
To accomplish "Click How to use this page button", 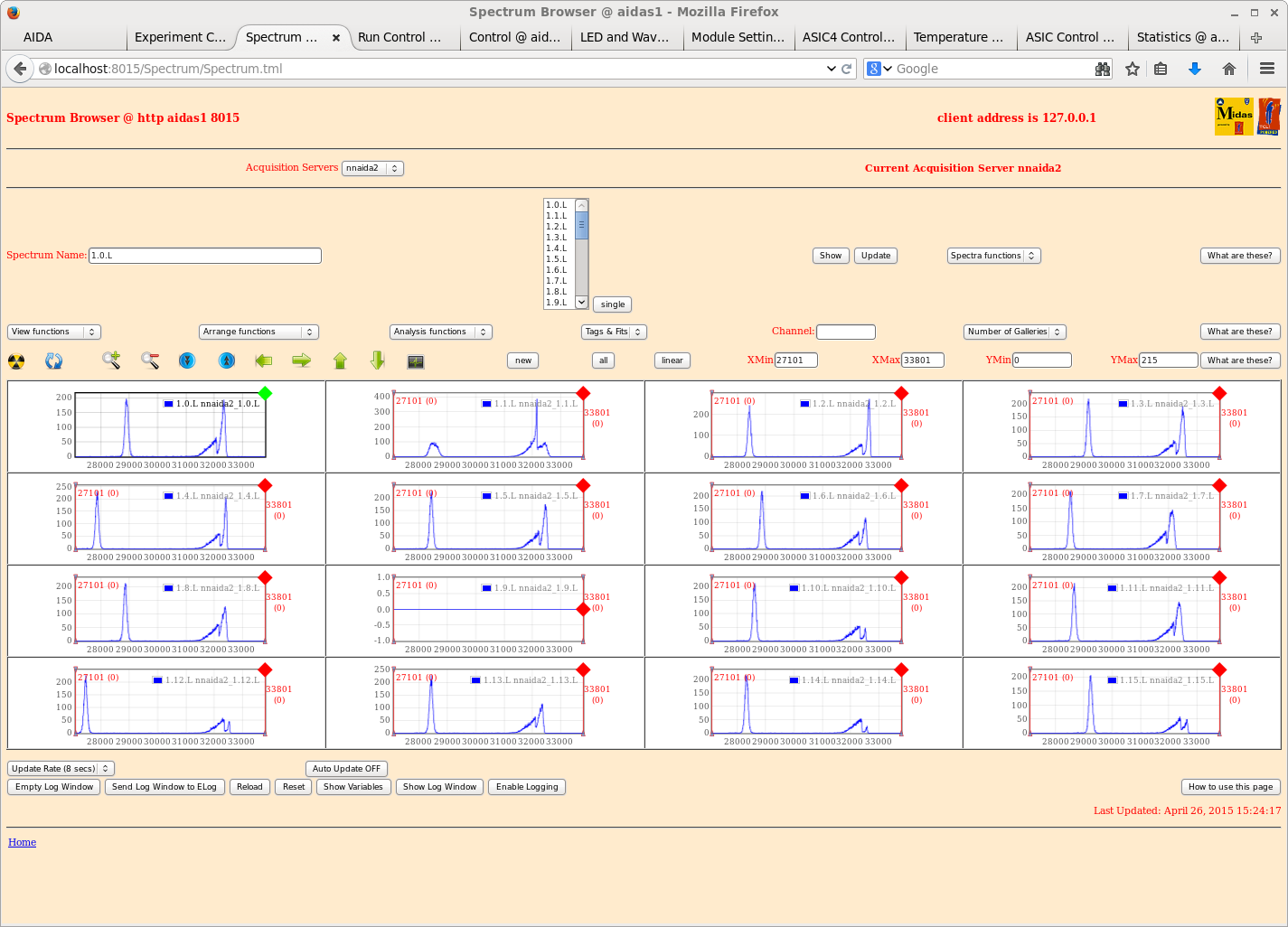I will 1230,787.
